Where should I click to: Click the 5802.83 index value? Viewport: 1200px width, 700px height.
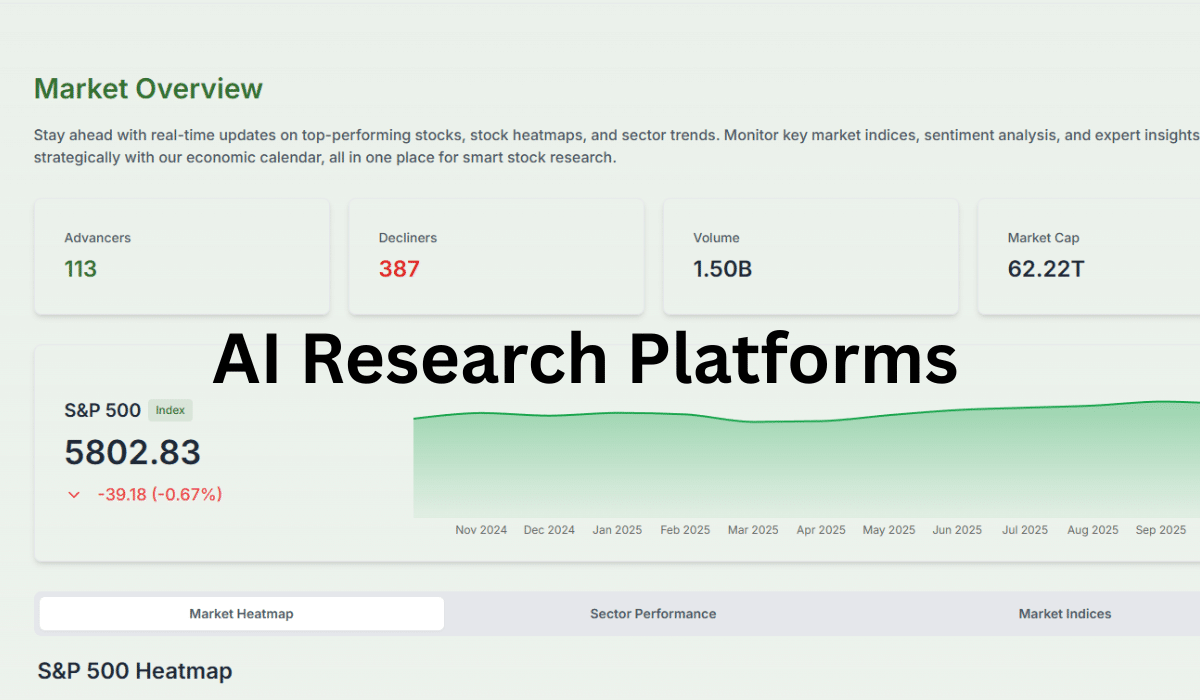(x=132, y=453)
